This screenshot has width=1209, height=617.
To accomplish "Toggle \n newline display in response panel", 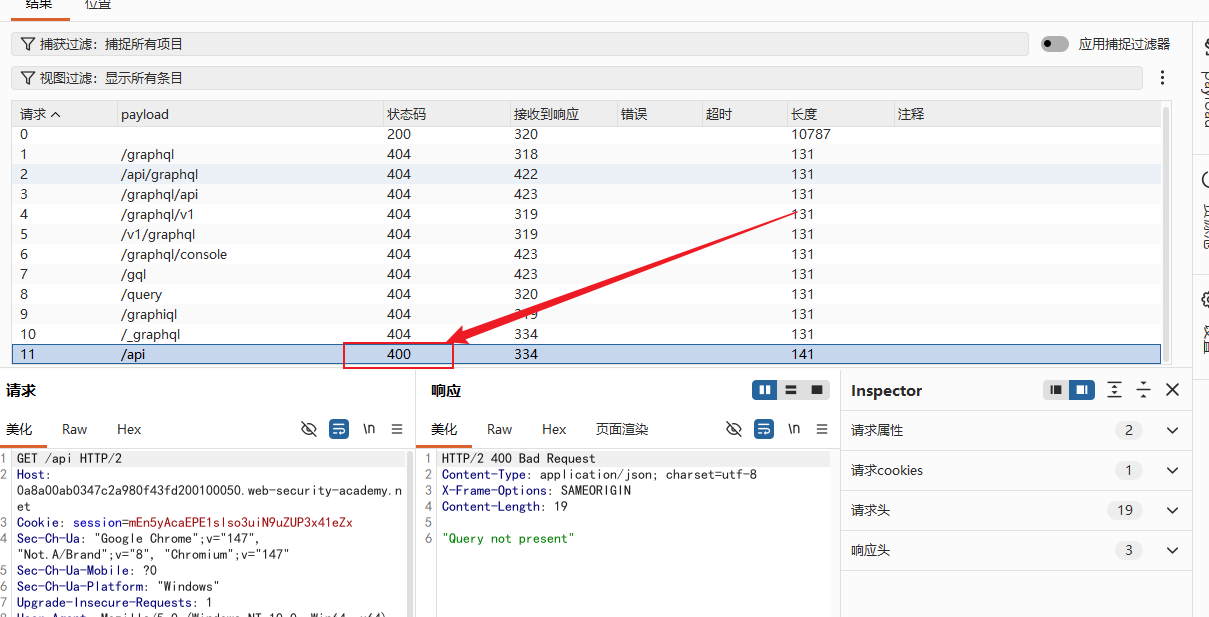I will pyautogui.click(x=794, y=429).
